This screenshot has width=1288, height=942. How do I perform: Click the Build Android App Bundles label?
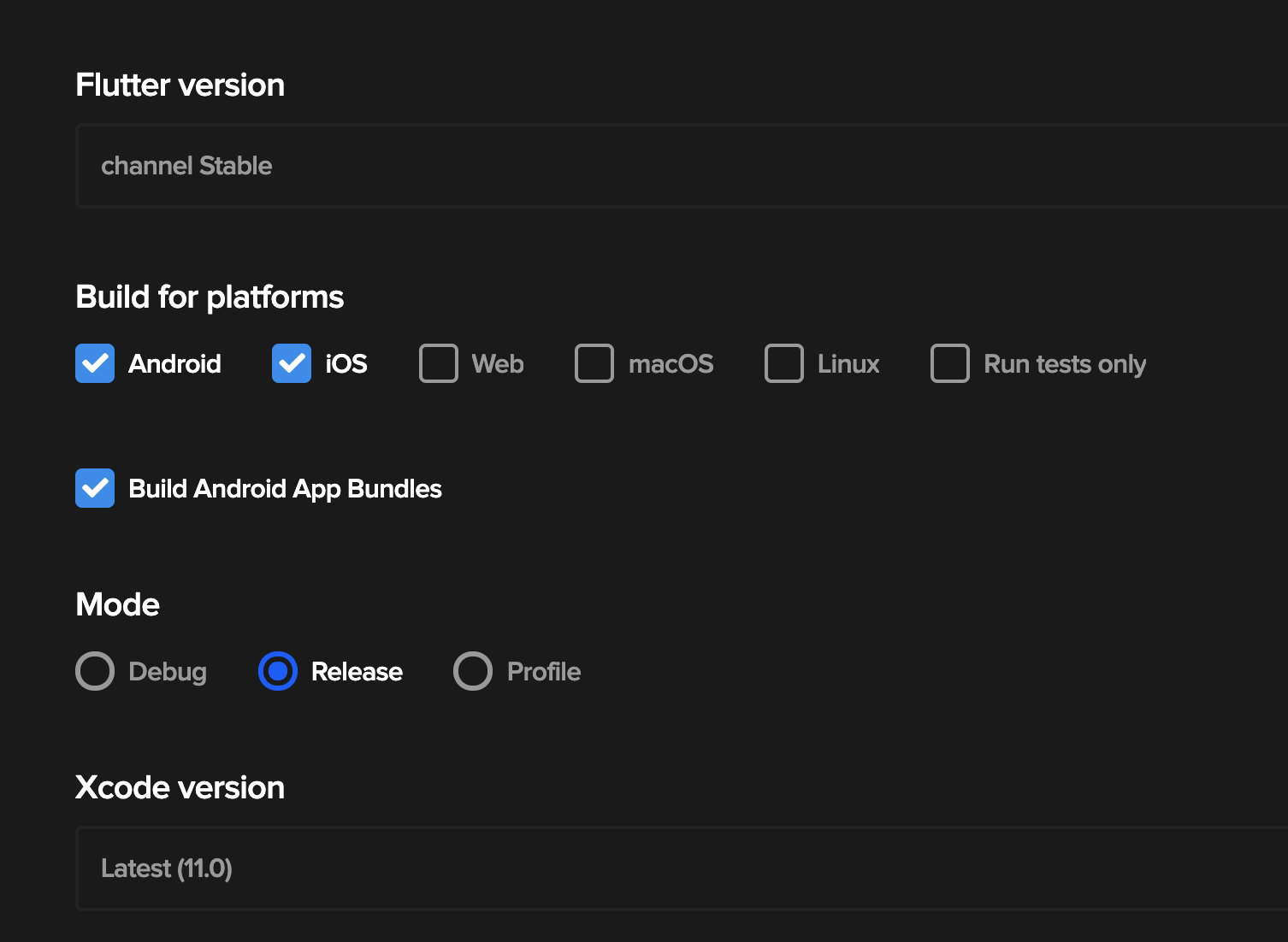point(285,489)
